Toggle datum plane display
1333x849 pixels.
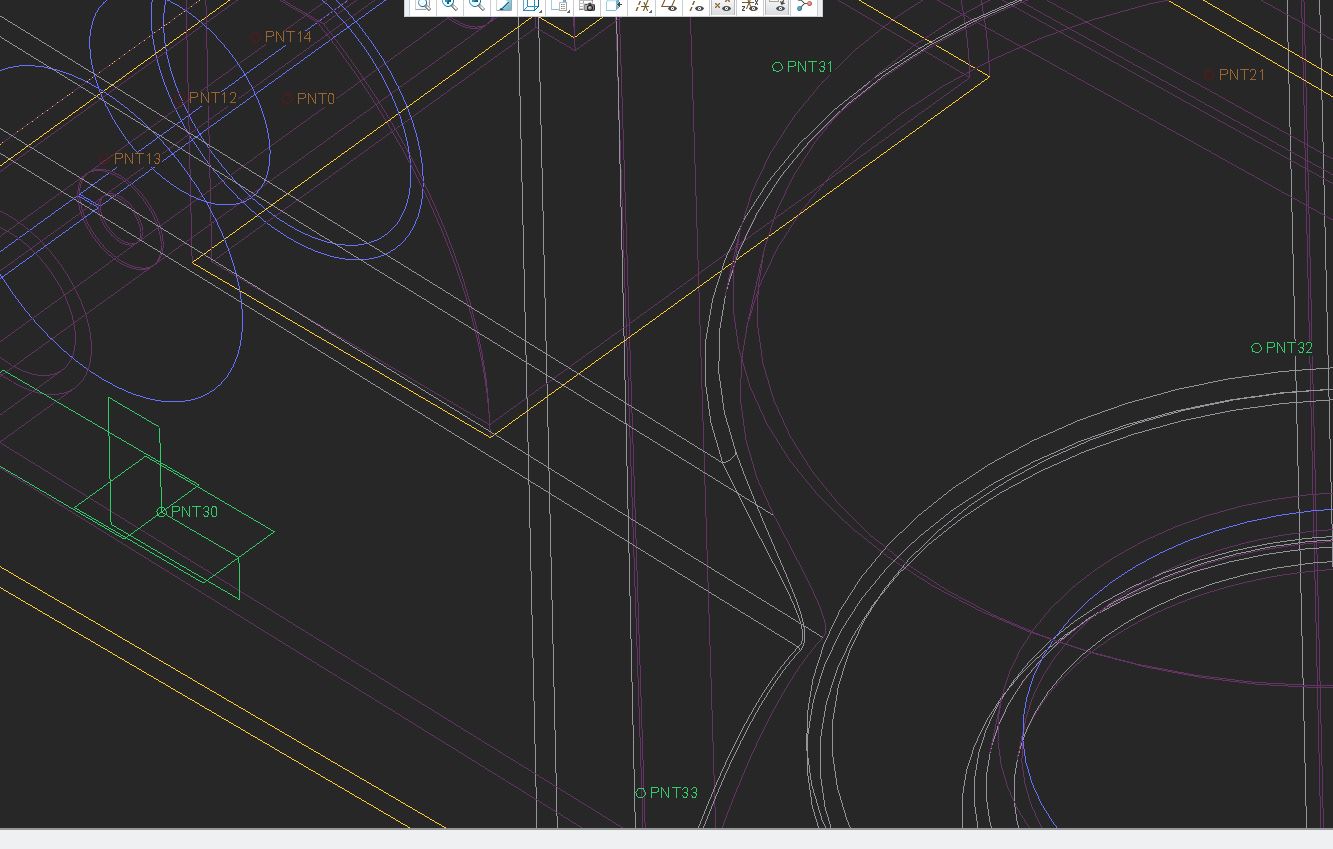[x=669, y=5]
